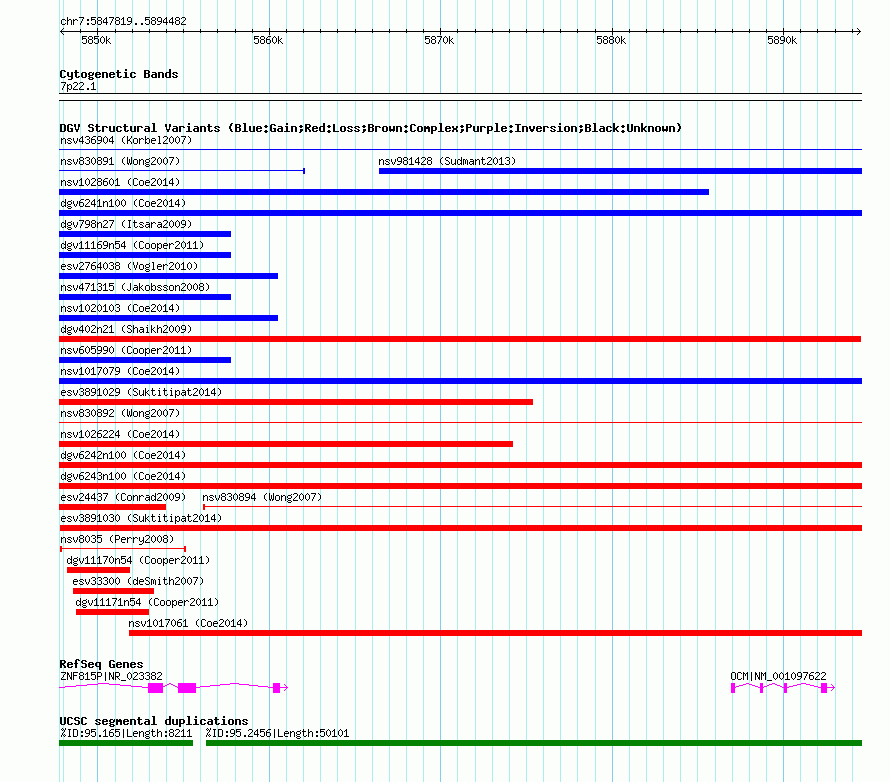
Task: Click segmental duplication label Length:50101
Action: coord(277,733)
